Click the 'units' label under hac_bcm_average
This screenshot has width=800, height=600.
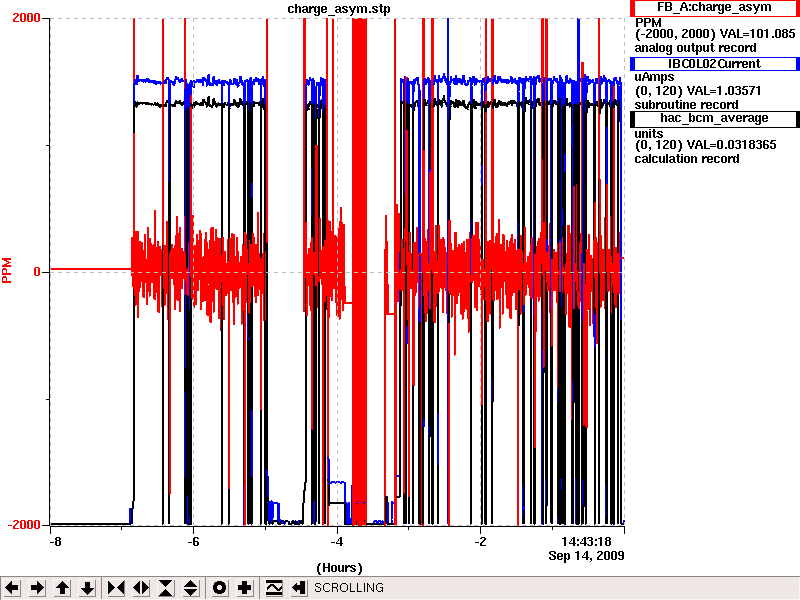point(648,134)
